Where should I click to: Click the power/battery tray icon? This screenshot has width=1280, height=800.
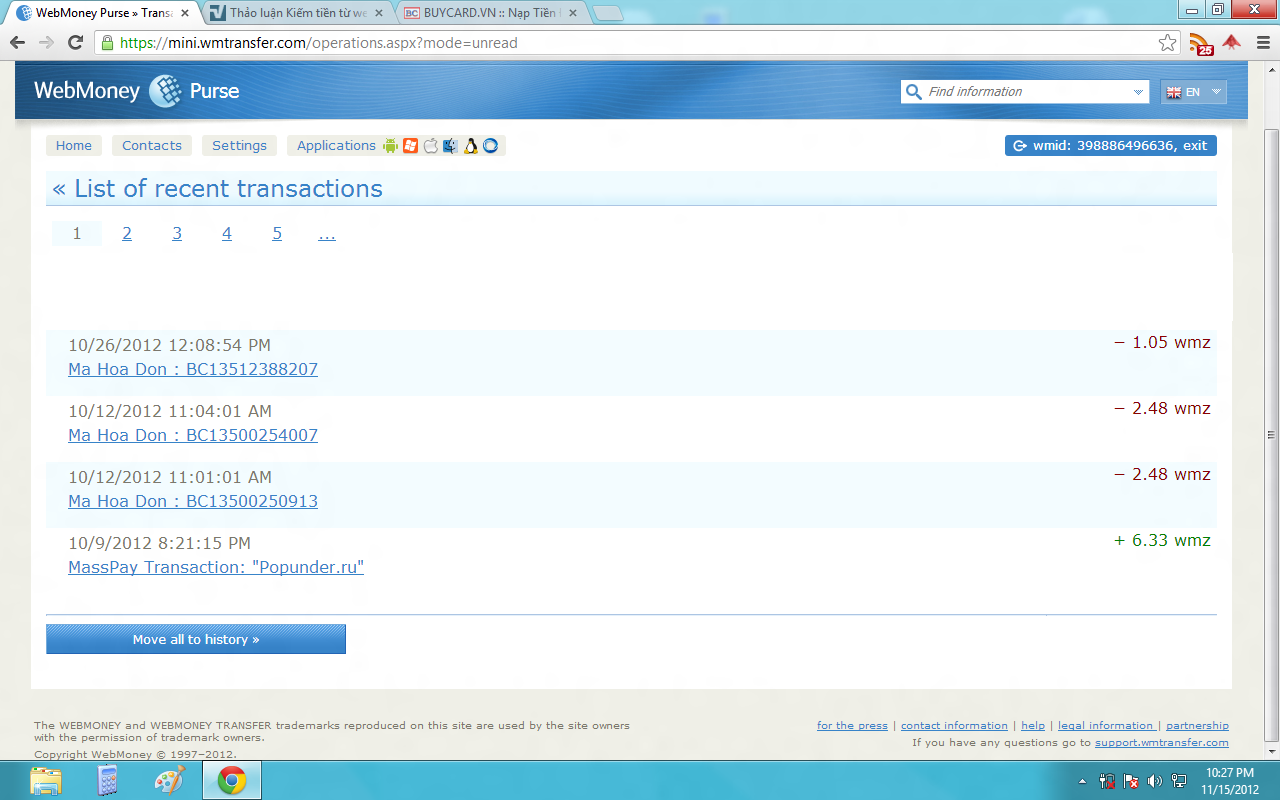(1108, 781)
